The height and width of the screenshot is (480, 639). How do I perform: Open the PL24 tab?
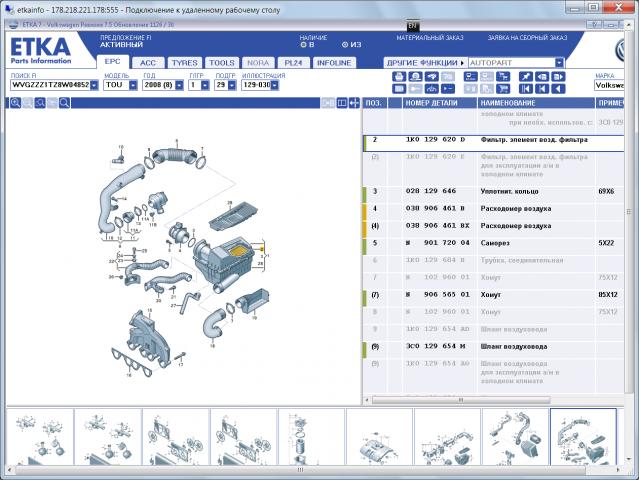pyautogui.click(x=293, y=63)
